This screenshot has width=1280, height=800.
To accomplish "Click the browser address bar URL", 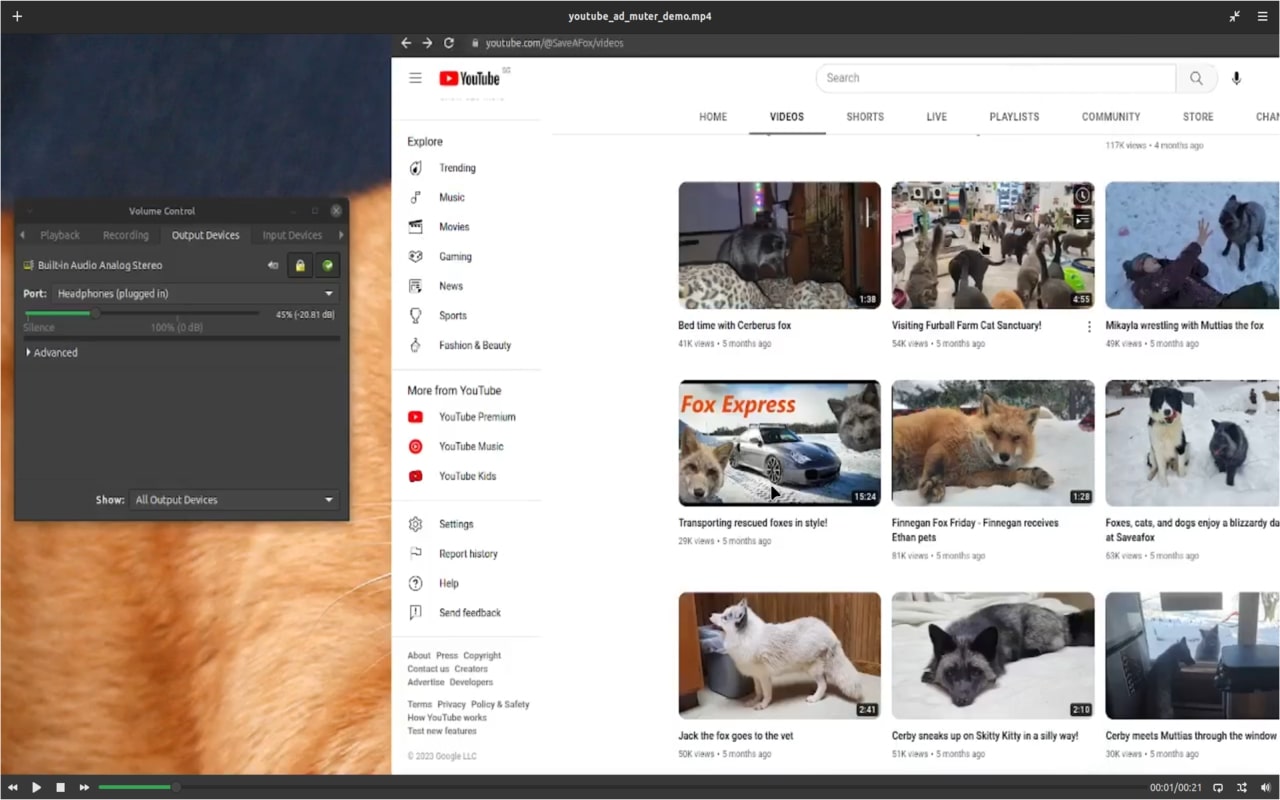I will pos(554,43).
